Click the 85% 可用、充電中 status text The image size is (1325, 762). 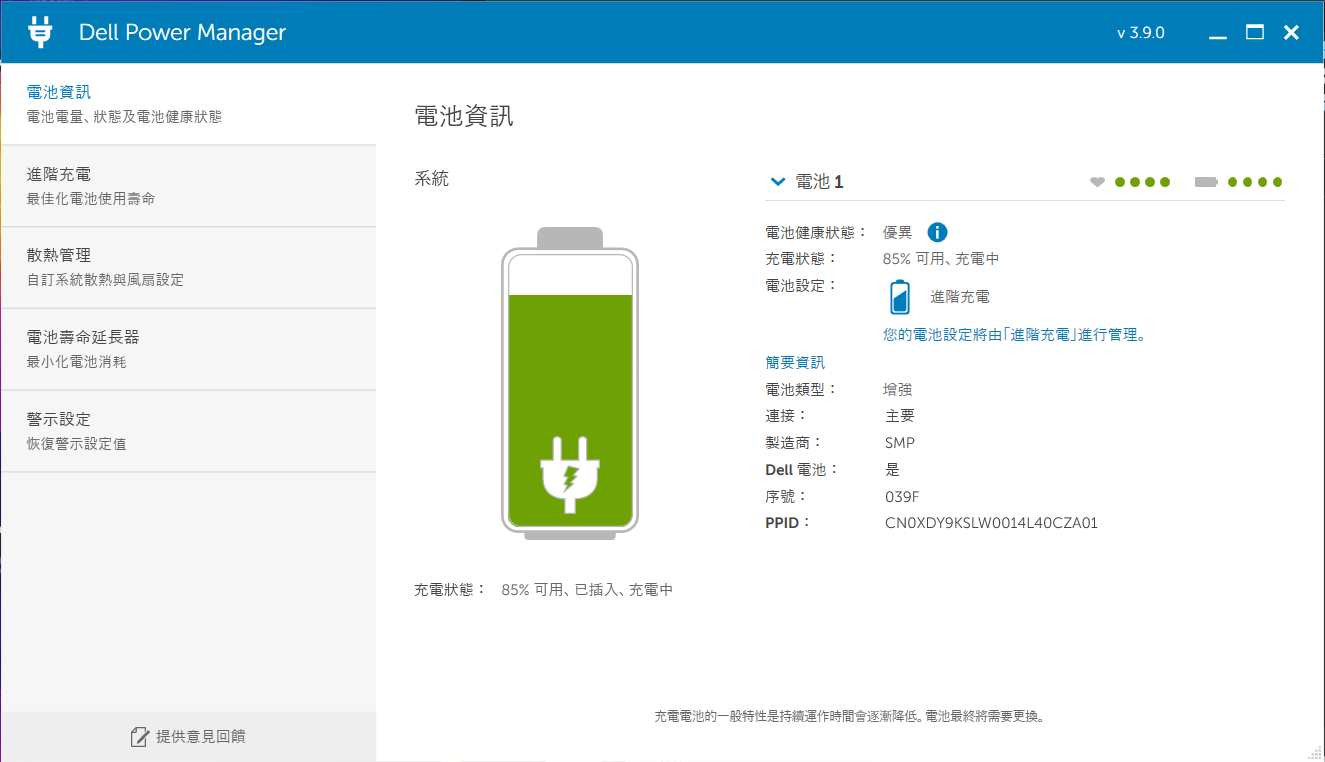pos(941,259)
